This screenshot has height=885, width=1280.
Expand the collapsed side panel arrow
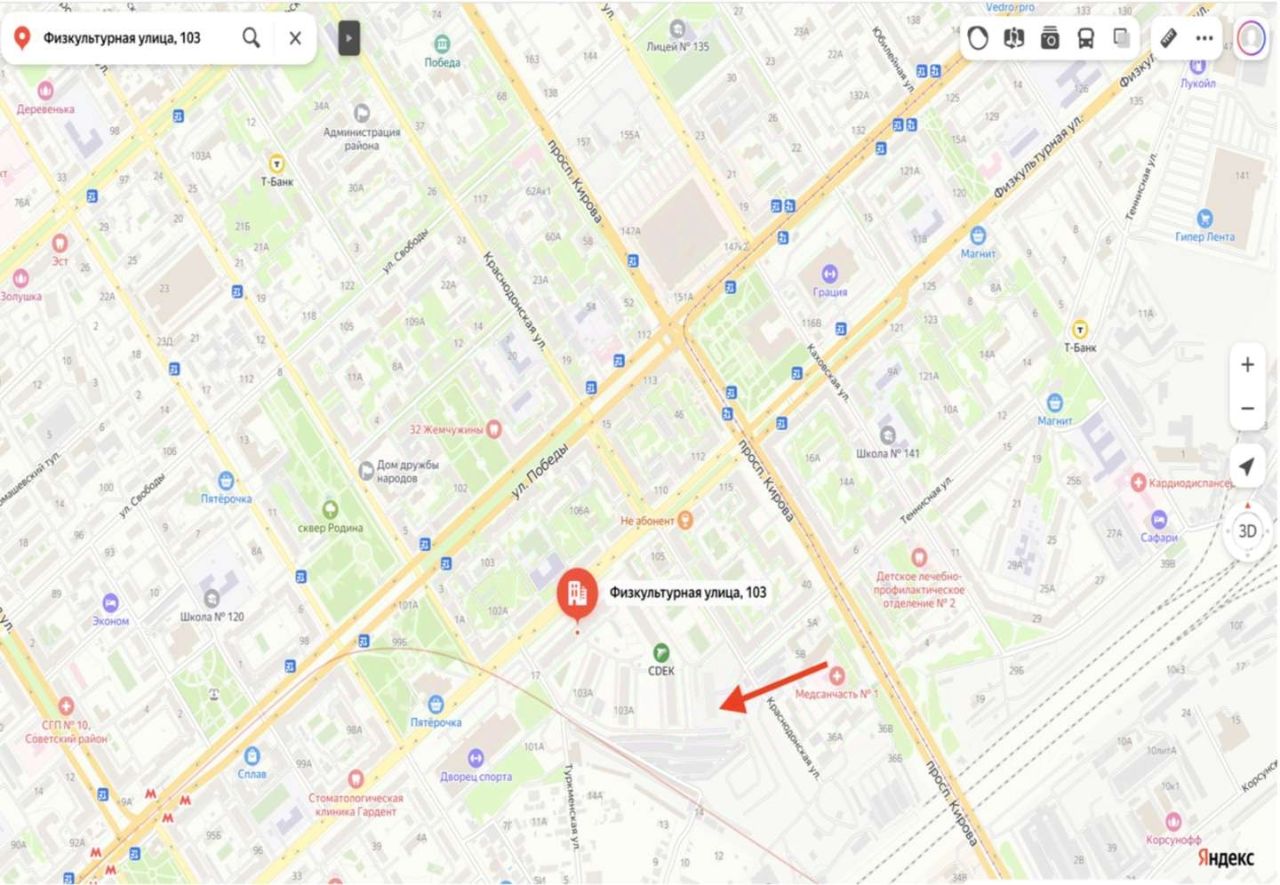coord(348,38)
